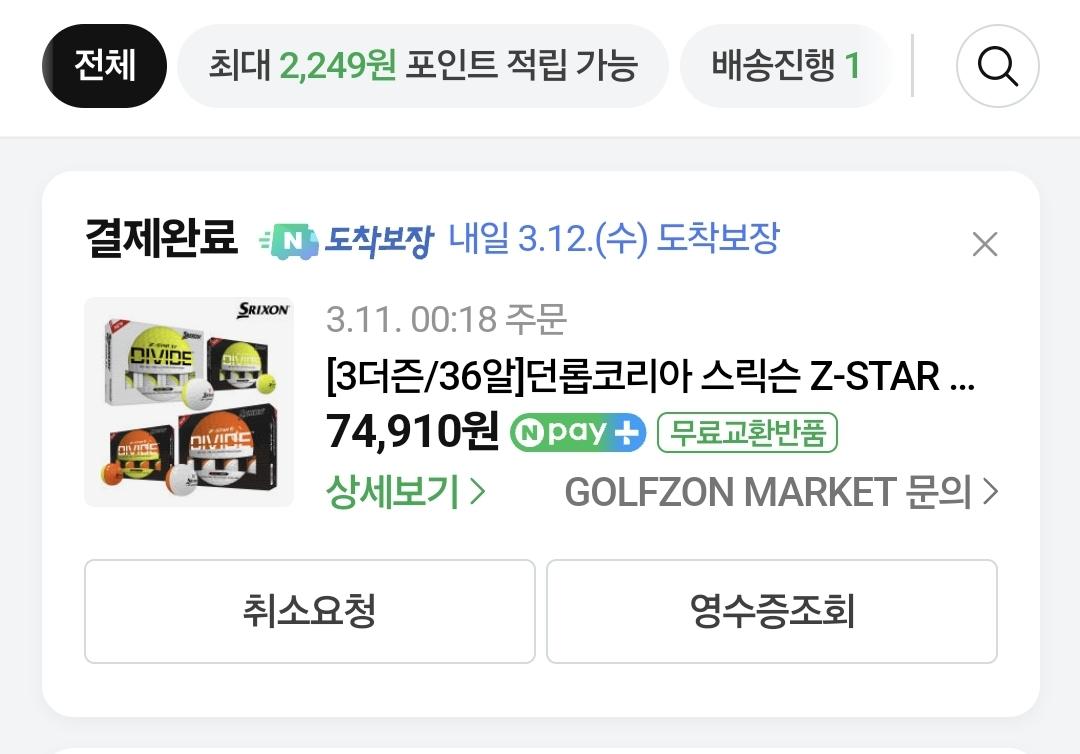The height and width of the screenshot is (754, 1080).
Task: Tap the N delivery truck icon
Action: pos(289,242)
